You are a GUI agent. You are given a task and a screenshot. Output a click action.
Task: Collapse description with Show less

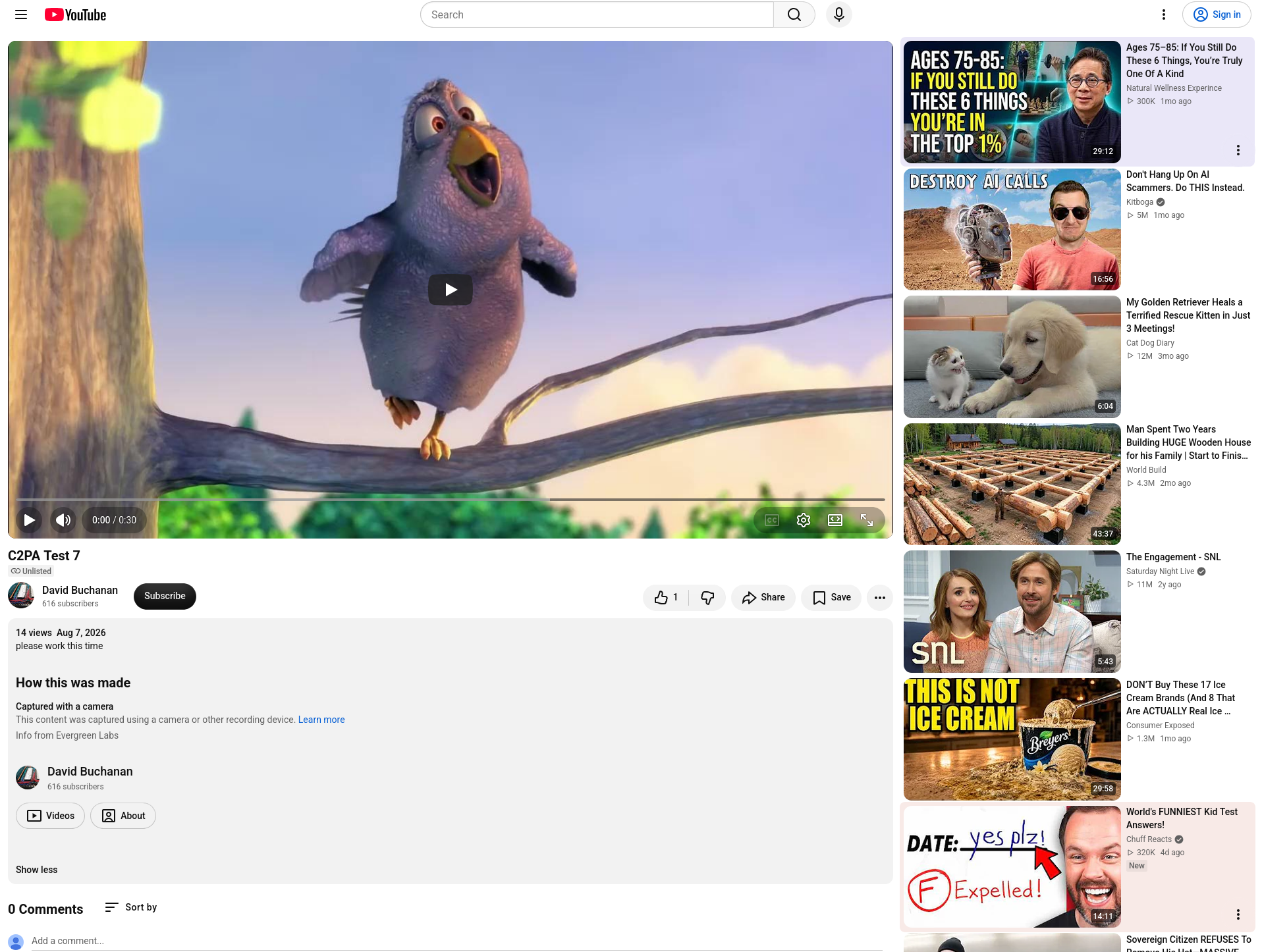[37, 870]
